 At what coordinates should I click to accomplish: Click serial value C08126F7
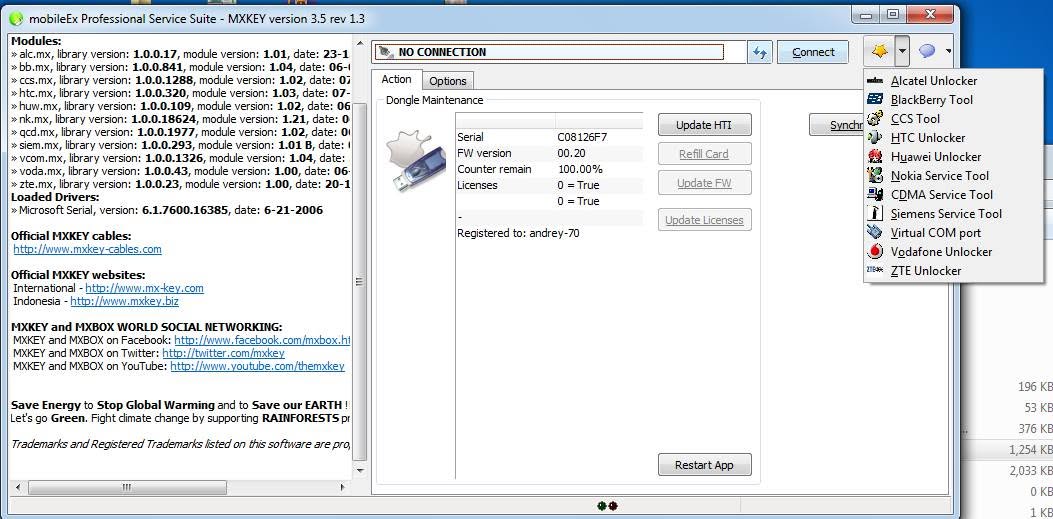pyautogui.click(x=583, y=137)
